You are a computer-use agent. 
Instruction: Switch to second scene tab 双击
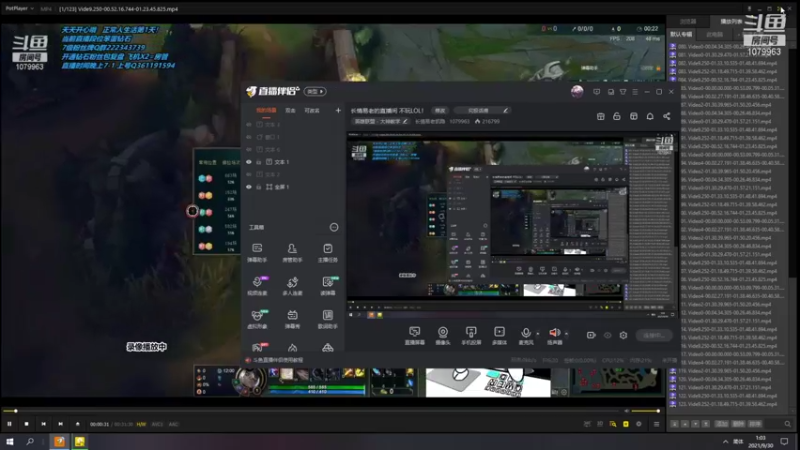click(290, 110)
